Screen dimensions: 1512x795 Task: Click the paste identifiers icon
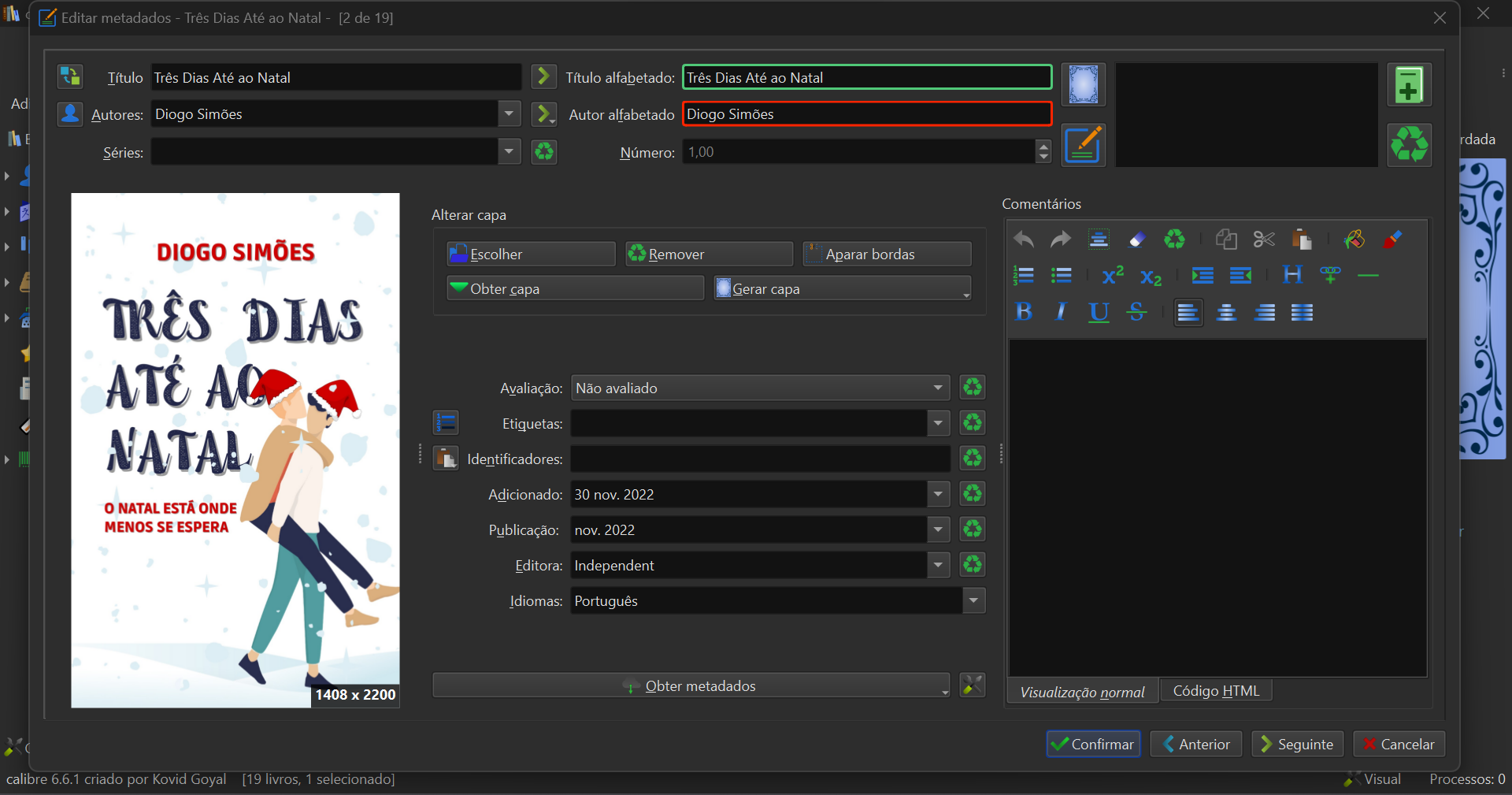(x=446, y=459)
